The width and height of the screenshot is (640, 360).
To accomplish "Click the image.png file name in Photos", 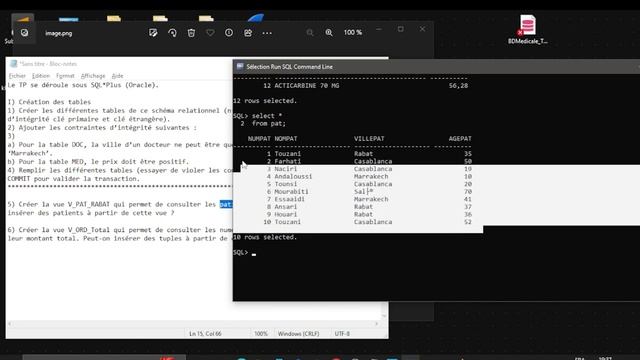I will point(59,33).
